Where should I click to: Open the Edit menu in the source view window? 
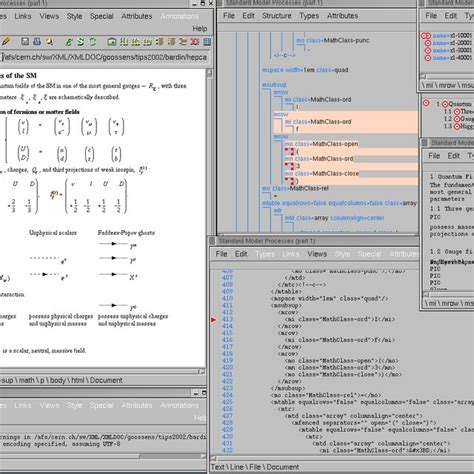[x=241, y=254]
